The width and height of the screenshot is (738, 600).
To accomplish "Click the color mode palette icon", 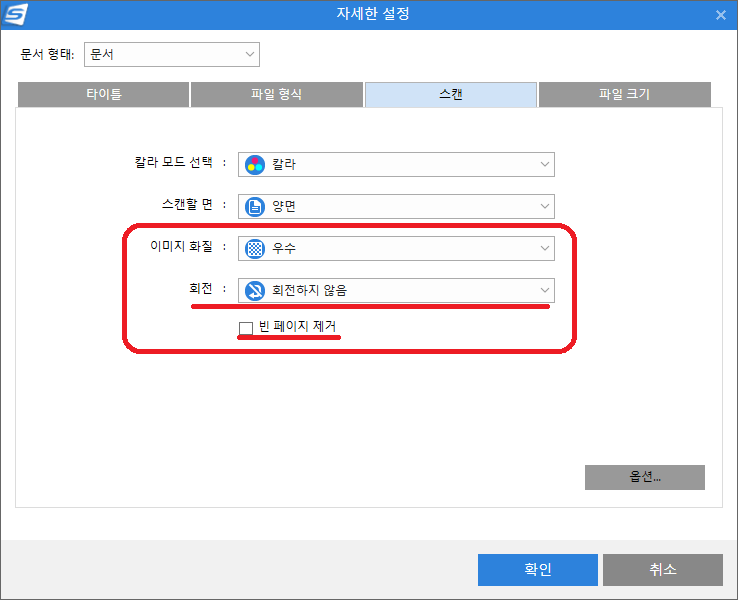I will pos(255,165).
